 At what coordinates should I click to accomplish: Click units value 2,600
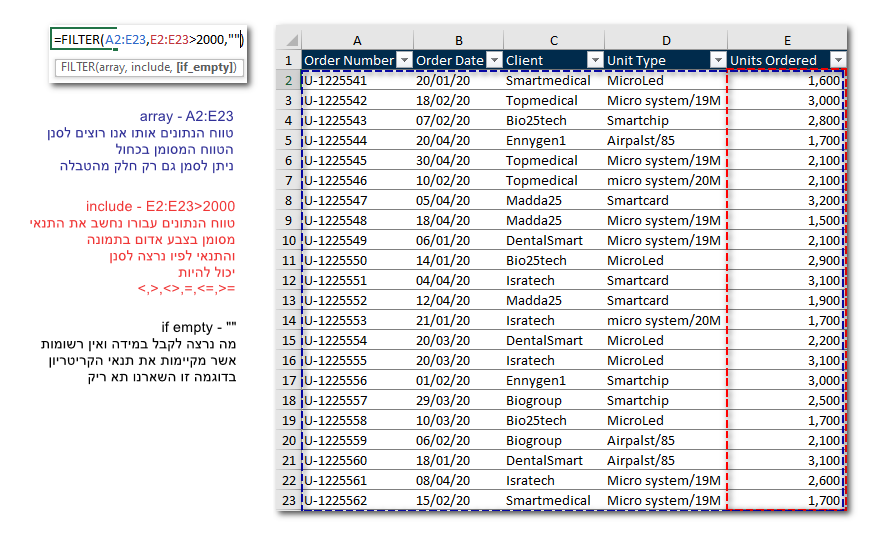tap(787, 480)
